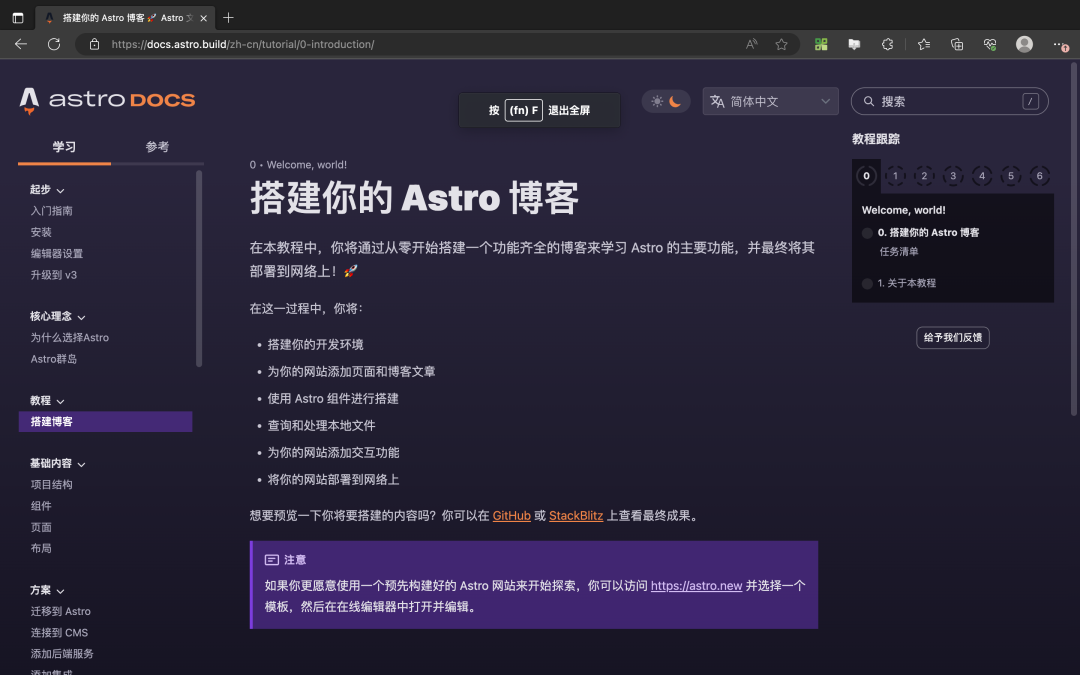
Task: Click the refresh page icon
Action: [x=53, y=44]
